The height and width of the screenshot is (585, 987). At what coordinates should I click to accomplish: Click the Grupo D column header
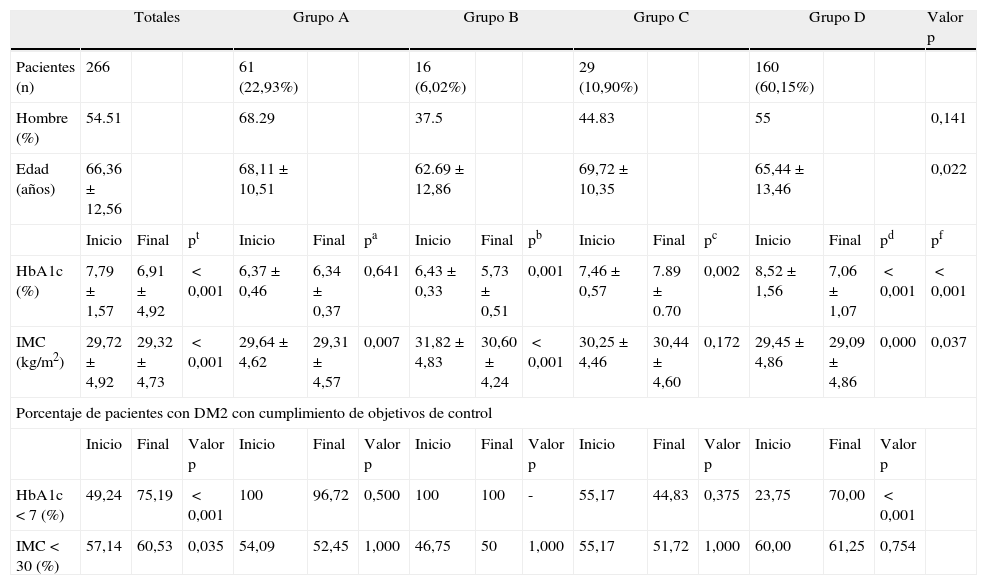pos(837,18)
